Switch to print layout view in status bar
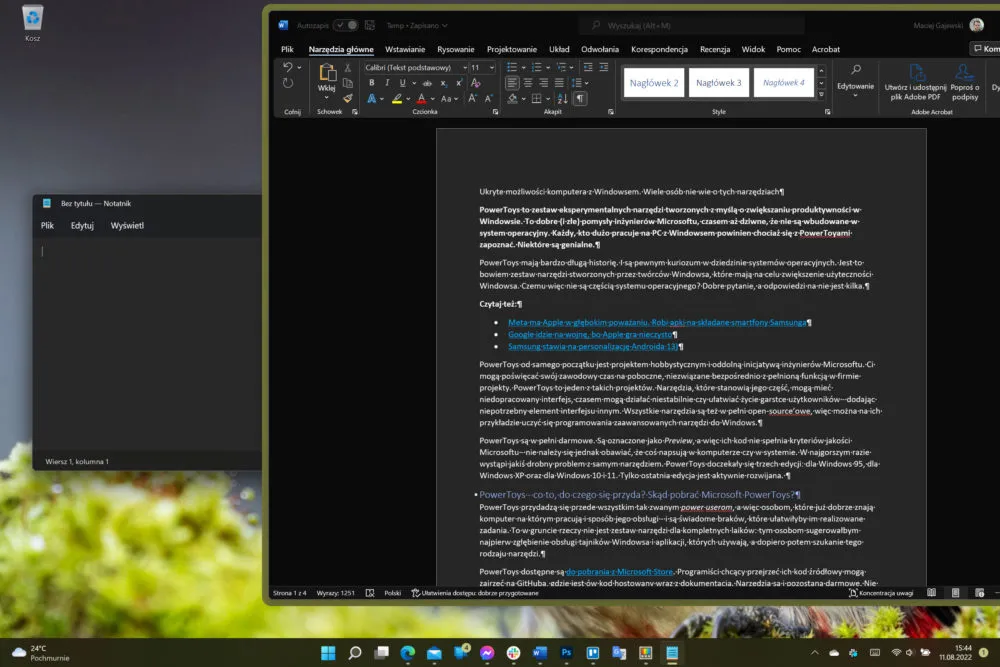The height and width of the screenshot is (667, 1000). tap(955, 593)
